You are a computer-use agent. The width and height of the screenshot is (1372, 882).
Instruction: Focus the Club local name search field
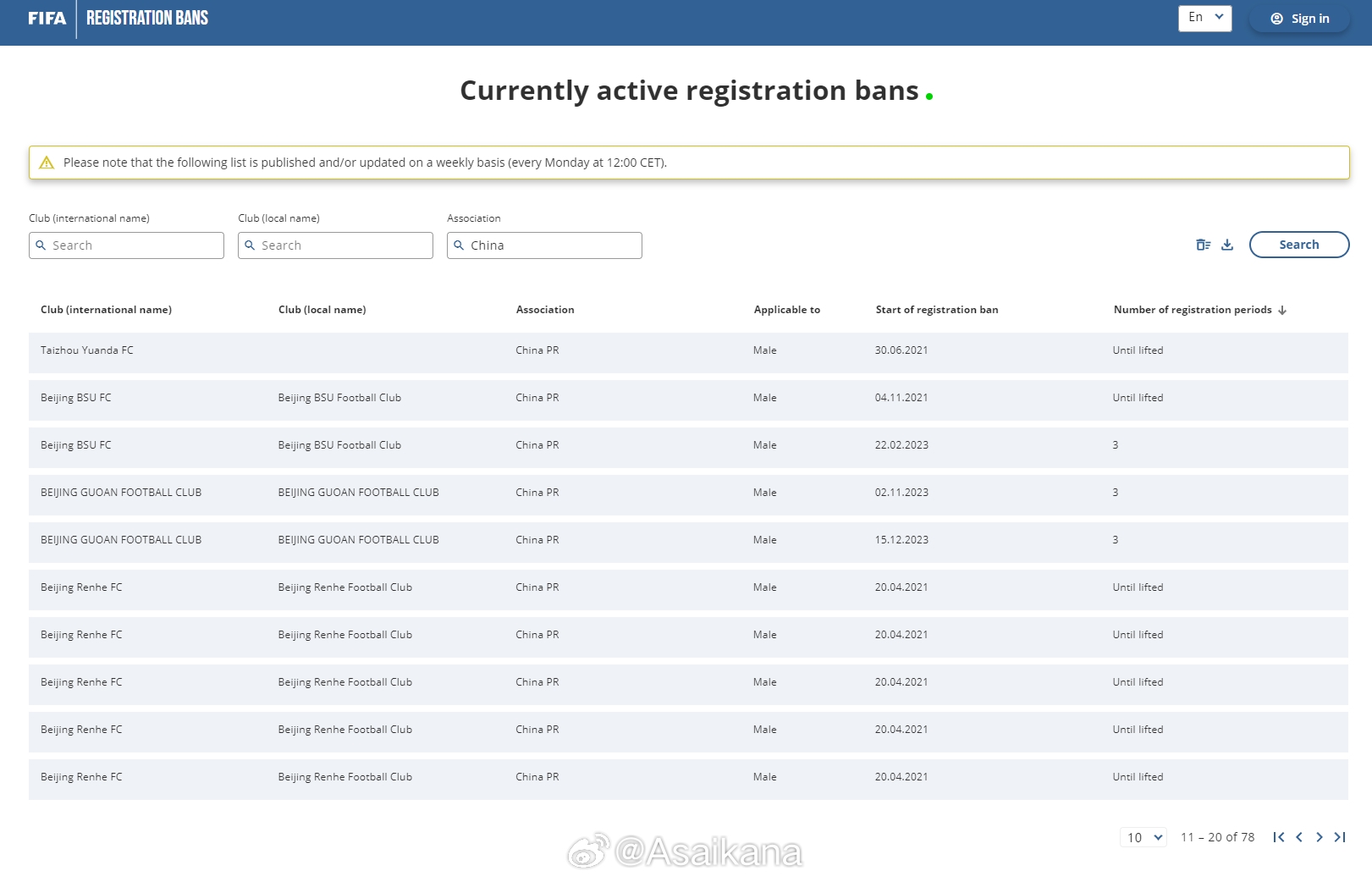(336, 245)
